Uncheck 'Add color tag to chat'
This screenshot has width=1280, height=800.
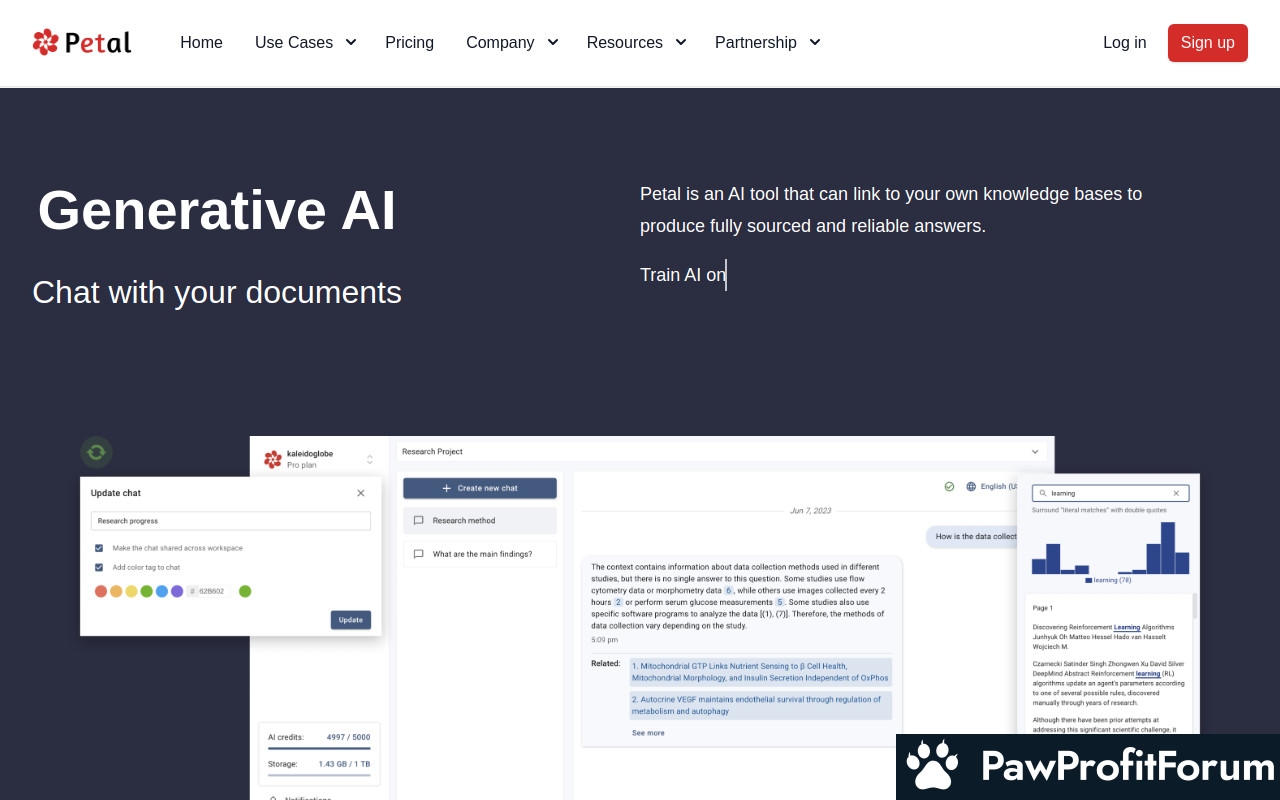pos(99,567)
